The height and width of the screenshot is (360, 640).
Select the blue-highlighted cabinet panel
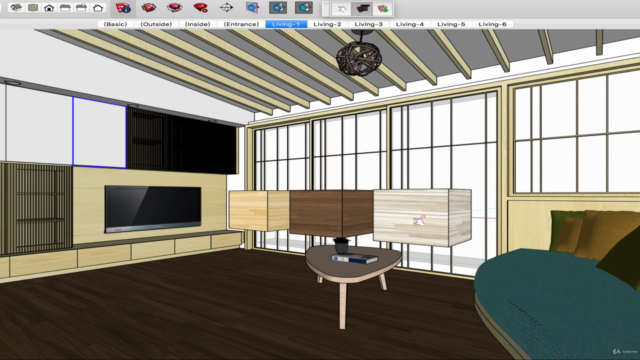coord(99,133)
